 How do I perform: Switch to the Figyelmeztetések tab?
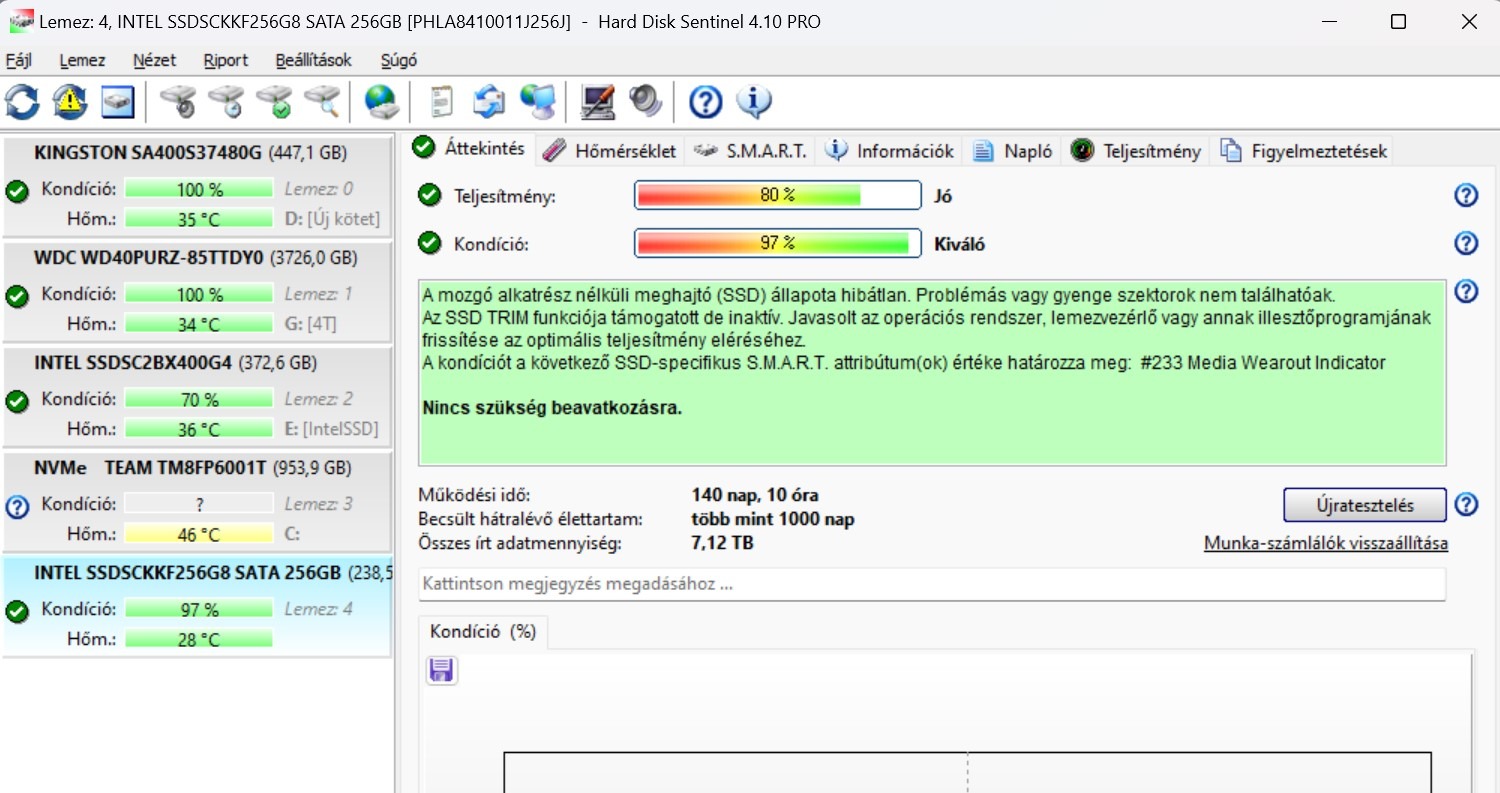coord(1303,151)
